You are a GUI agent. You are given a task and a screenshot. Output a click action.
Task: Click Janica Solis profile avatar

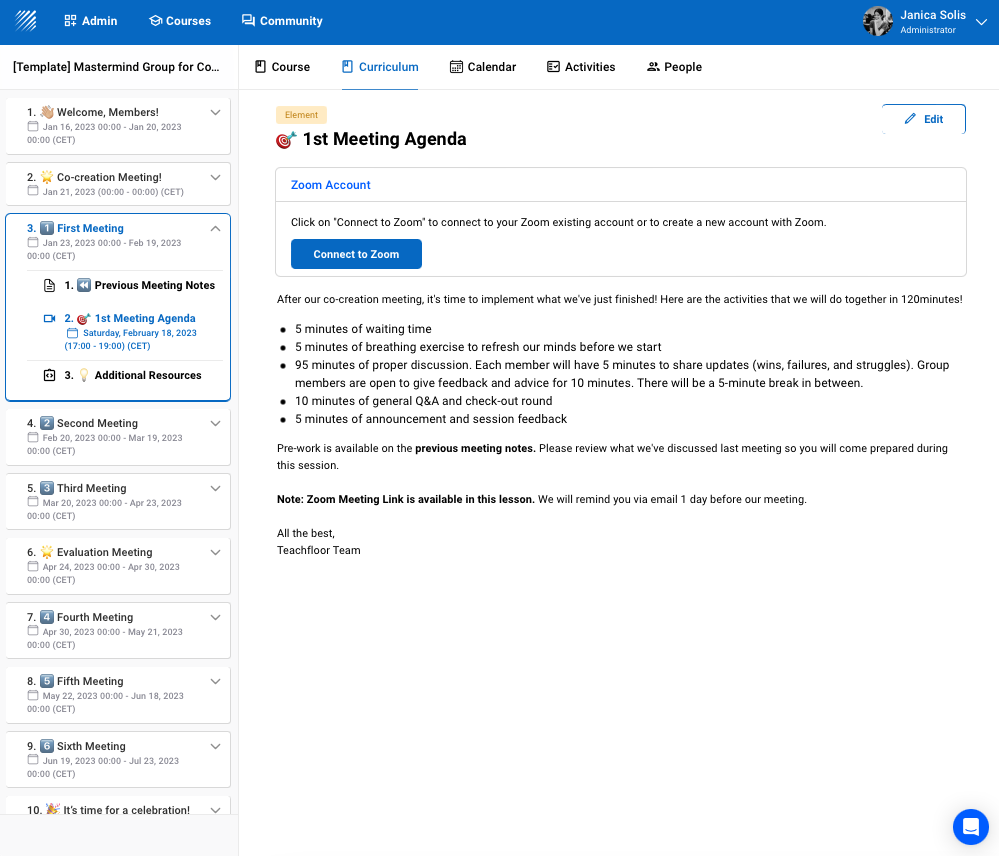(877, 21)
